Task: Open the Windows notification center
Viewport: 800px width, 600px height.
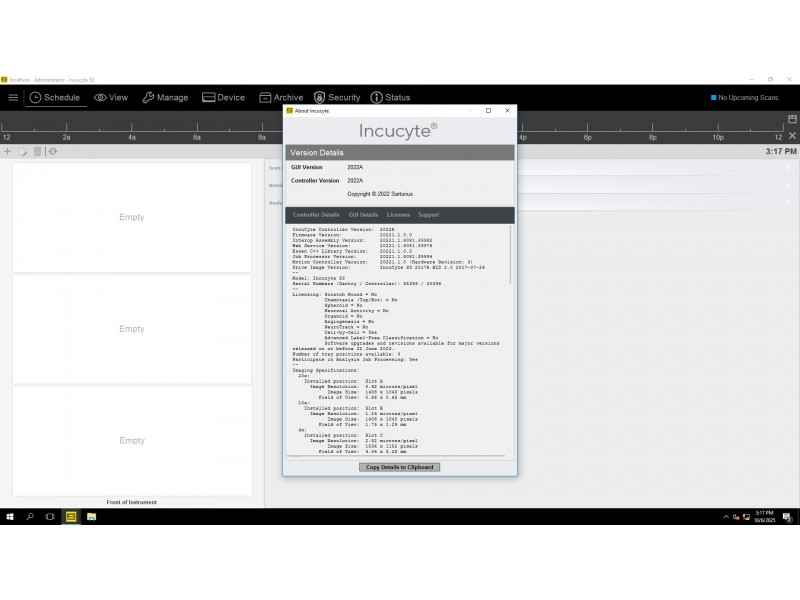Action: 787,517
